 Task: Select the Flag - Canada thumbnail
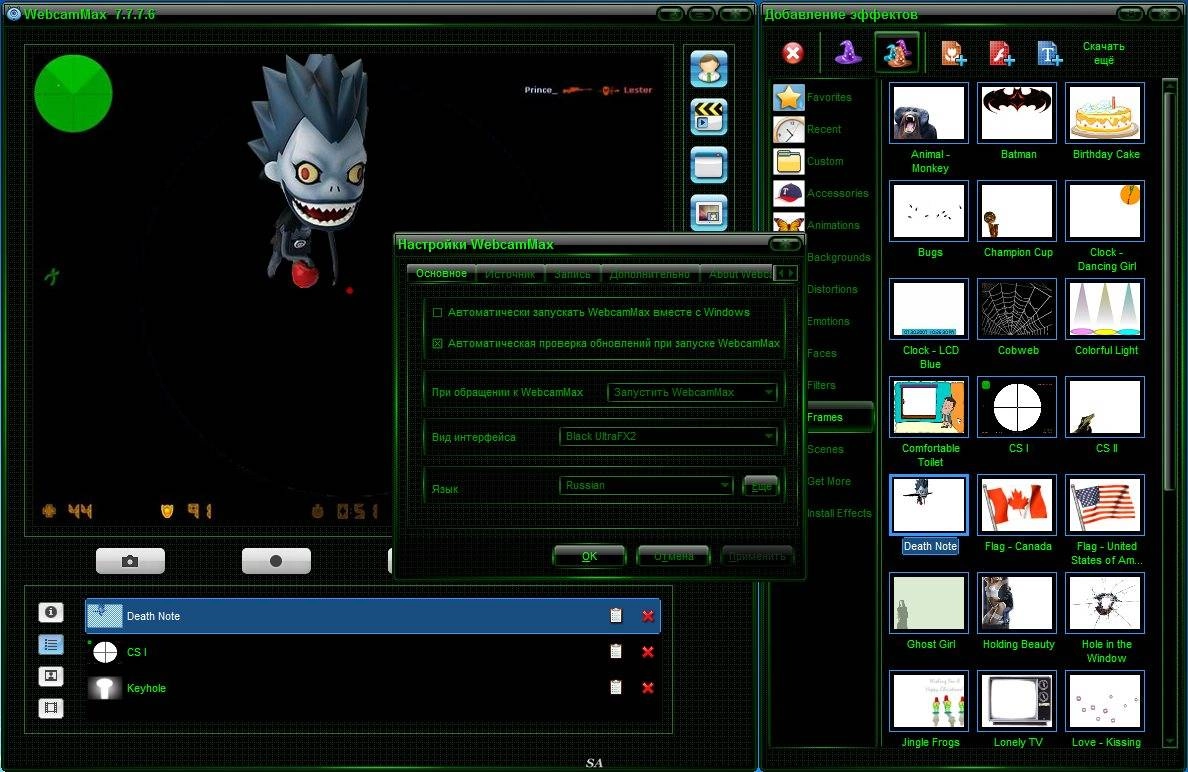click(1017, 505)
